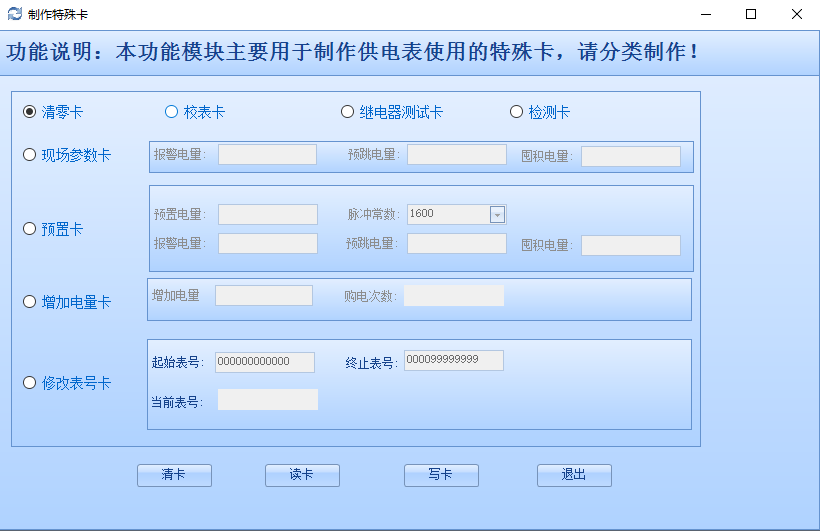Viewport: 820px width, 531px height.
Task: Select the 修改表号卡 radio button
Action: pos(30,383)
